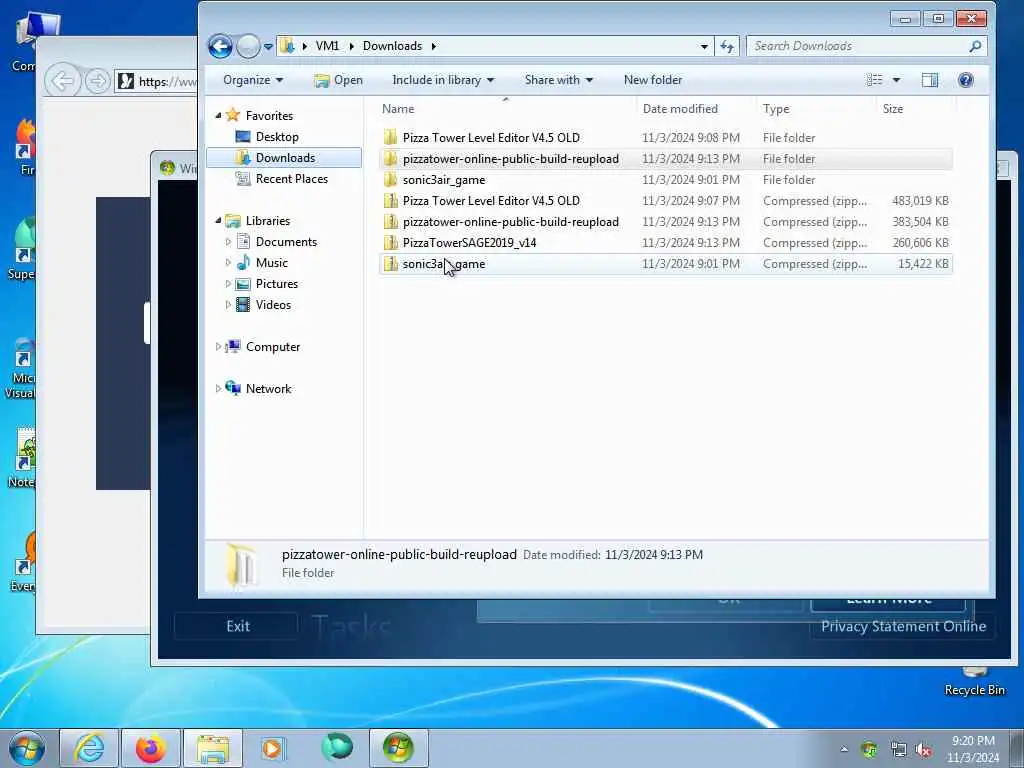Open Recent Places in Favorites
1024x768 pixels.
click(x=292, y=178)
